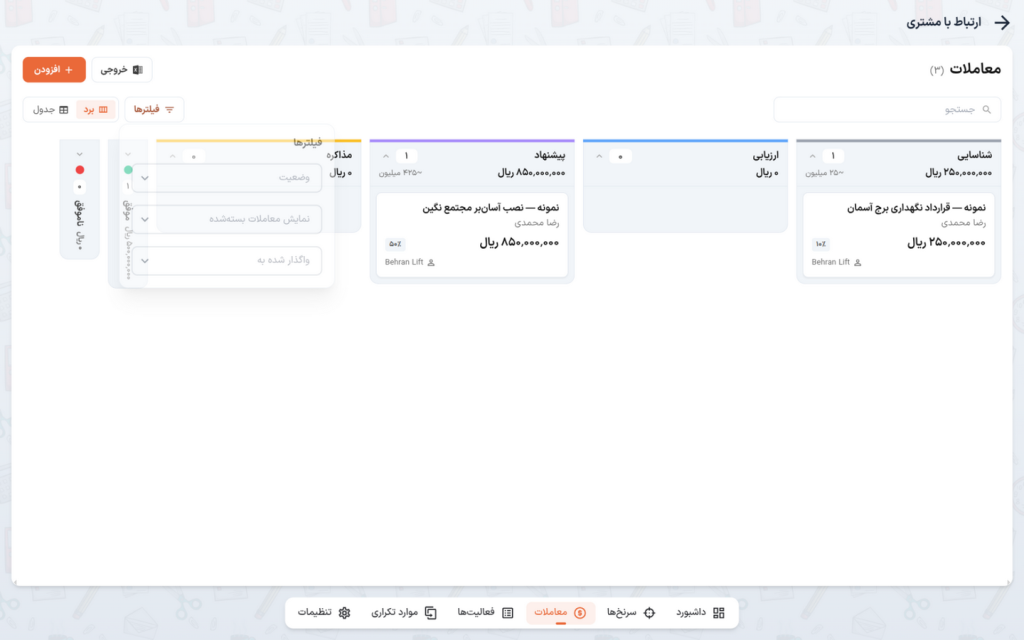Go to تنظیمات settings tab

pos(325,613)
